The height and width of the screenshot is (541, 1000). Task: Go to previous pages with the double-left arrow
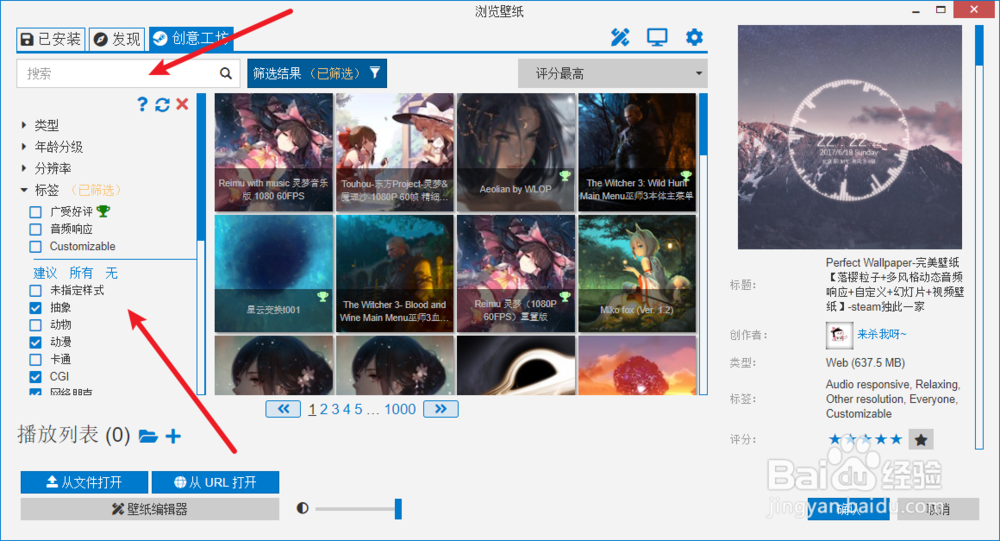(283, 409)
